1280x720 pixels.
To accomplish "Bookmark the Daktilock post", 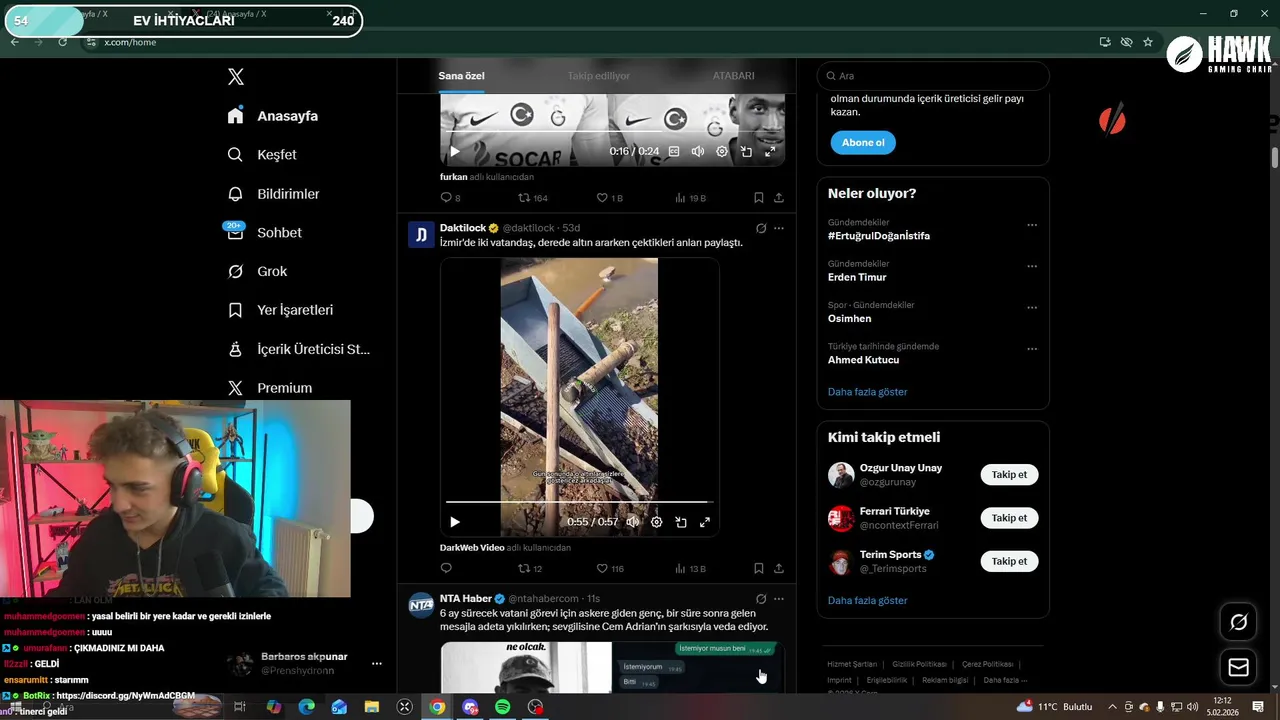I will [x=758, y=568].
